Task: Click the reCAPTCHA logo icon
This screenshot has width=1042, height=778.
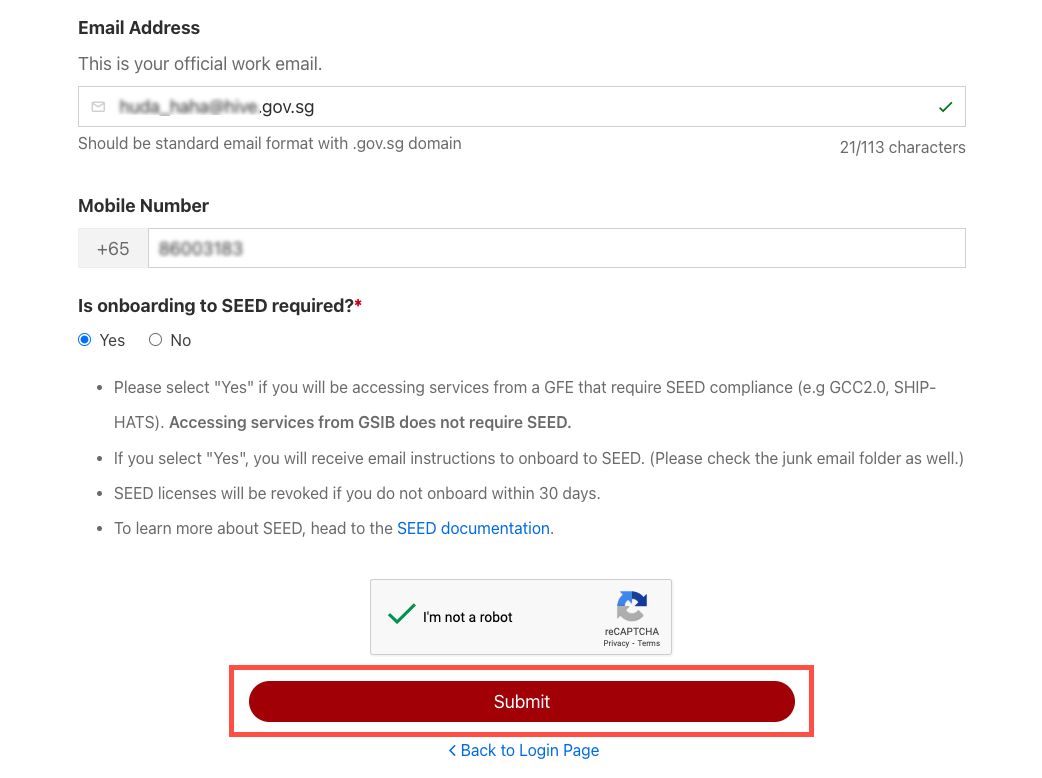Action: click(x=631, y=606)
